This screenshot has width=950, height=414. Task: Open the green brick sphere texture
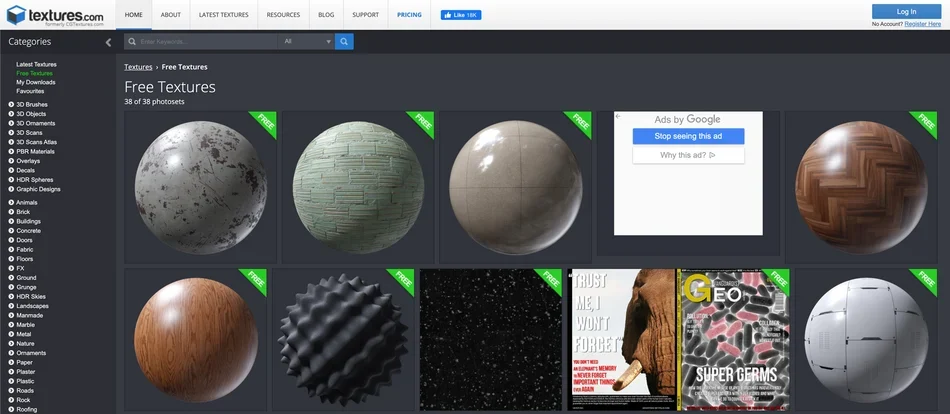pos(358,187)
